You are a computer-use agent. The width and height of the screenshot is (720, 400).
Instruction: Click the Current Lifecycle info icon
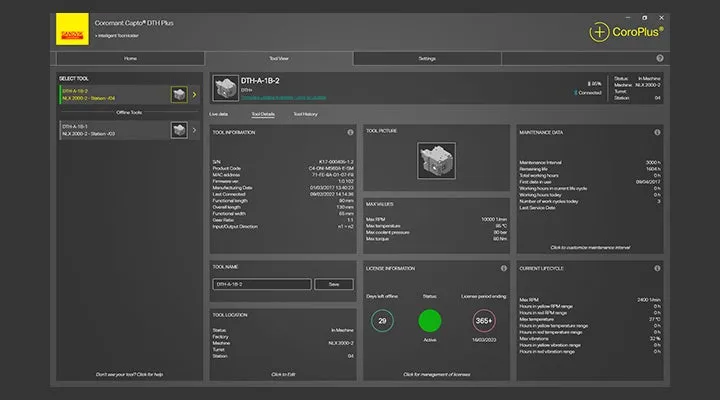click(657, 268)
